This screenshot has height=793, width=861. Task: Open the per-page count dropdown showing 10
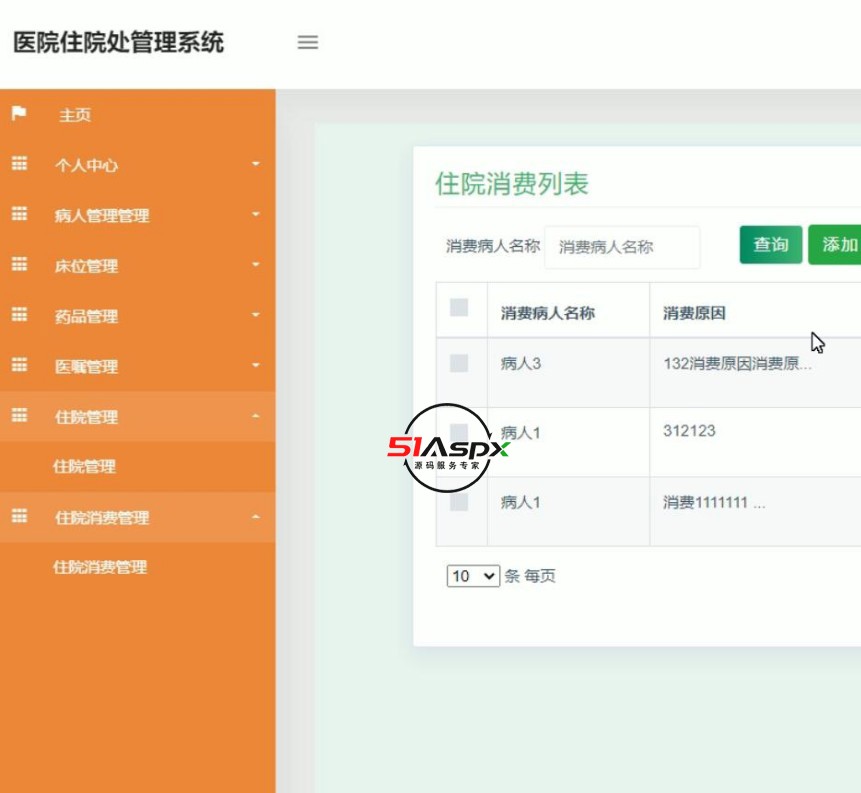coord(474,574)
